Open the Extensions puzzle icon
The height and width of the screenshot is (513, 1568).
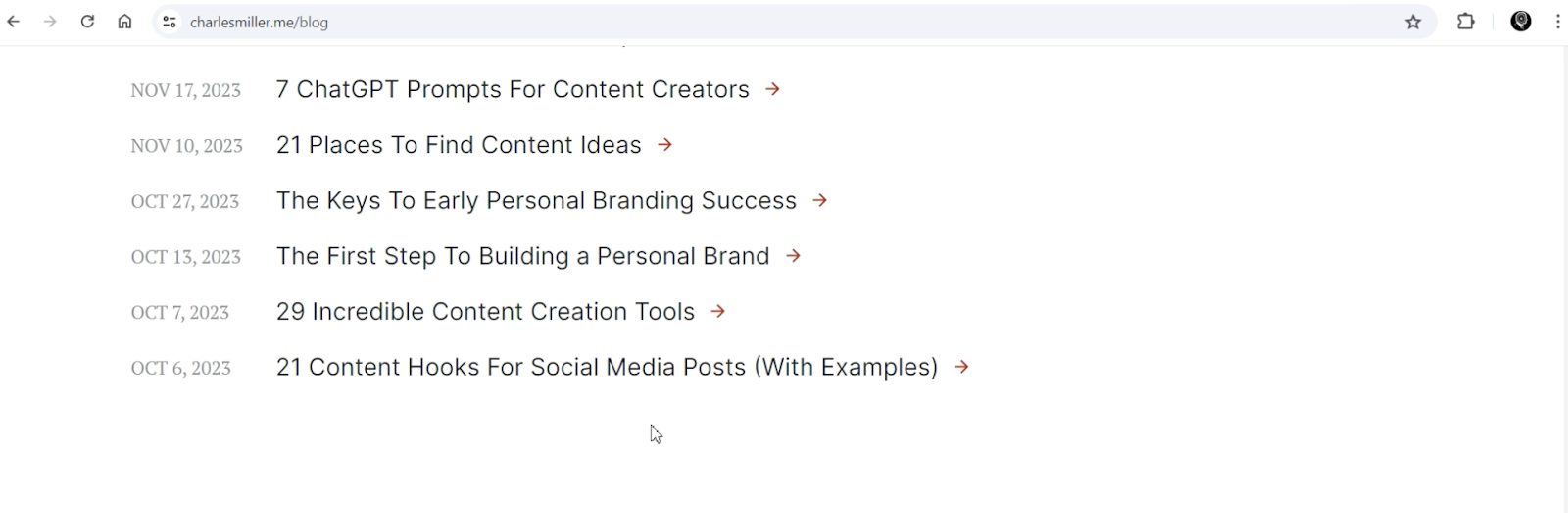(x=1466, y=22)
